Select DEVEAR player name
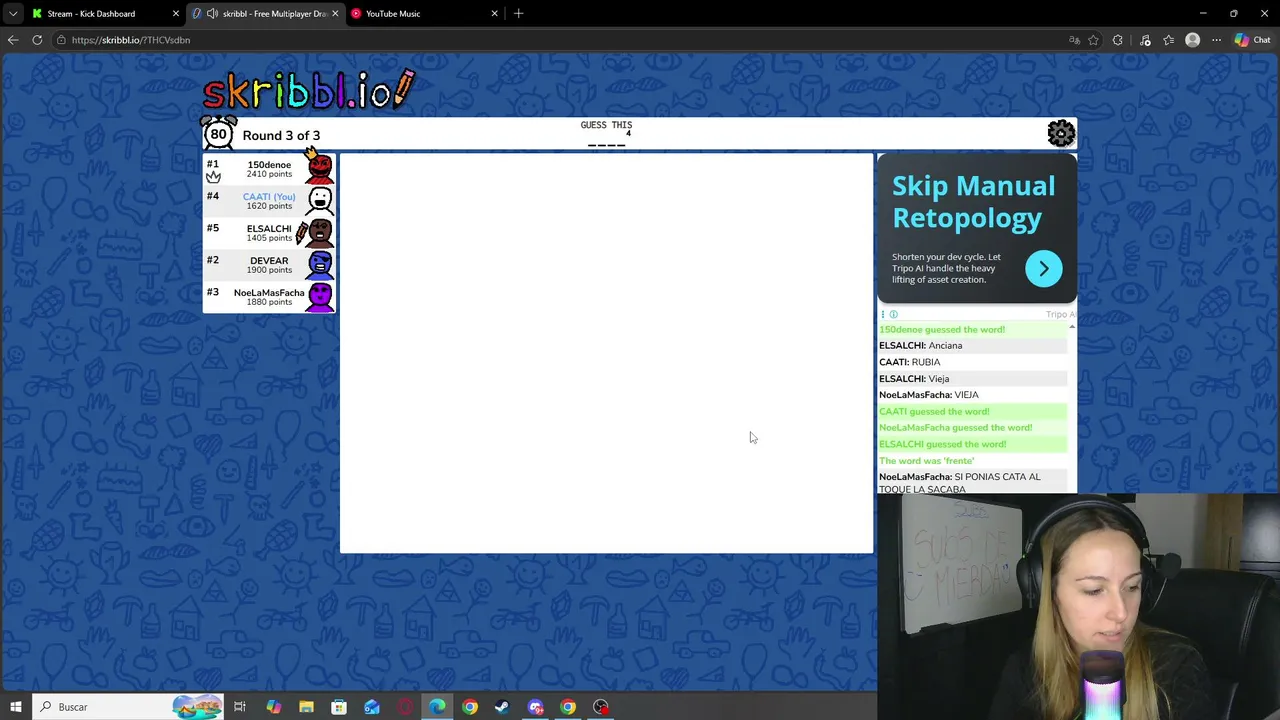The width and height of the screenshot is (1280, 720). coord(269,261)
